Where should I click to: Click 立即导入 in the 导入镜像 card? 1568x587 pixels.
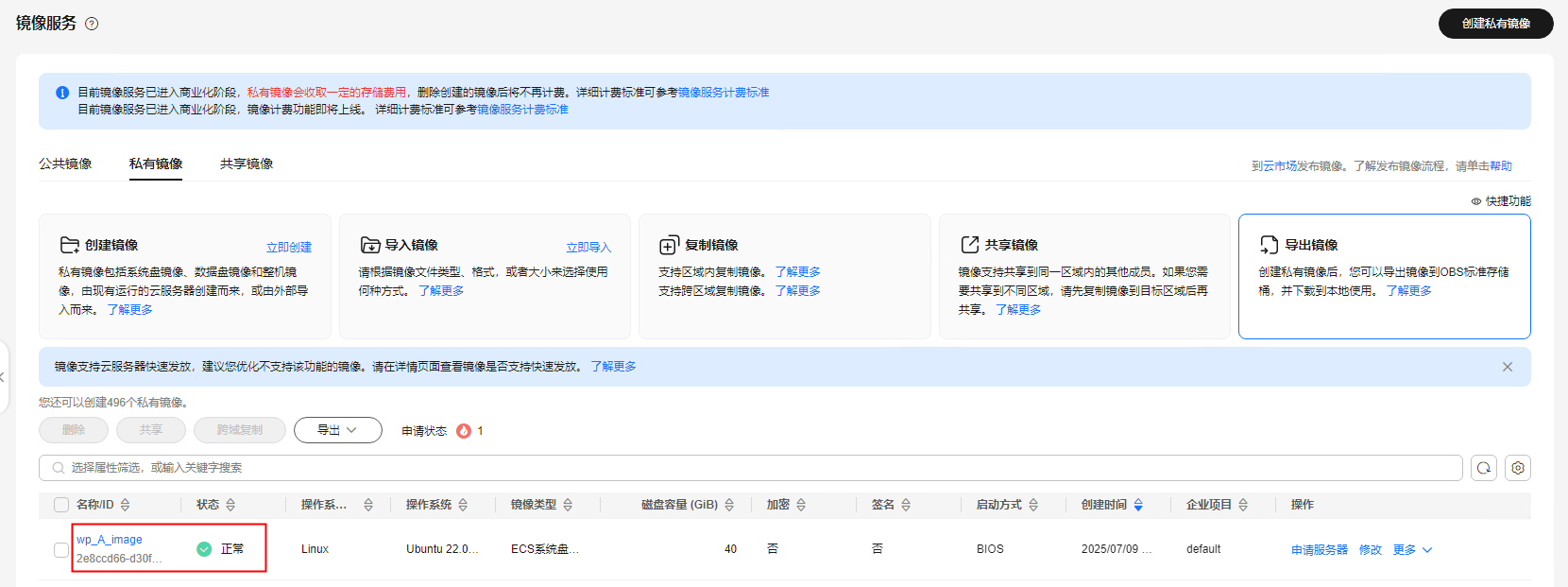pyautogui.click(x=588, y=248)
